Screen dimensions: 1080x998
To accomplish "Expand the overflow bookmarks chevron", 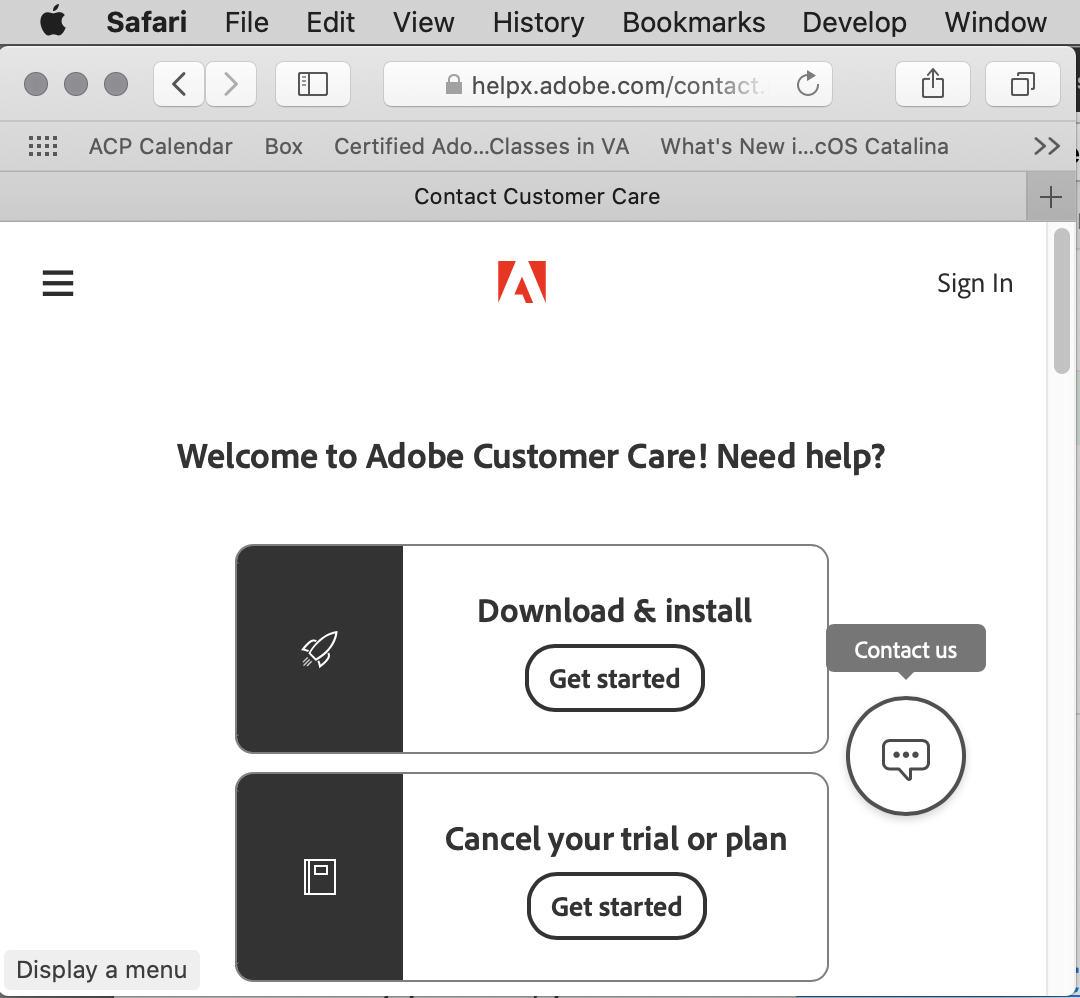I will (1046, 146).
